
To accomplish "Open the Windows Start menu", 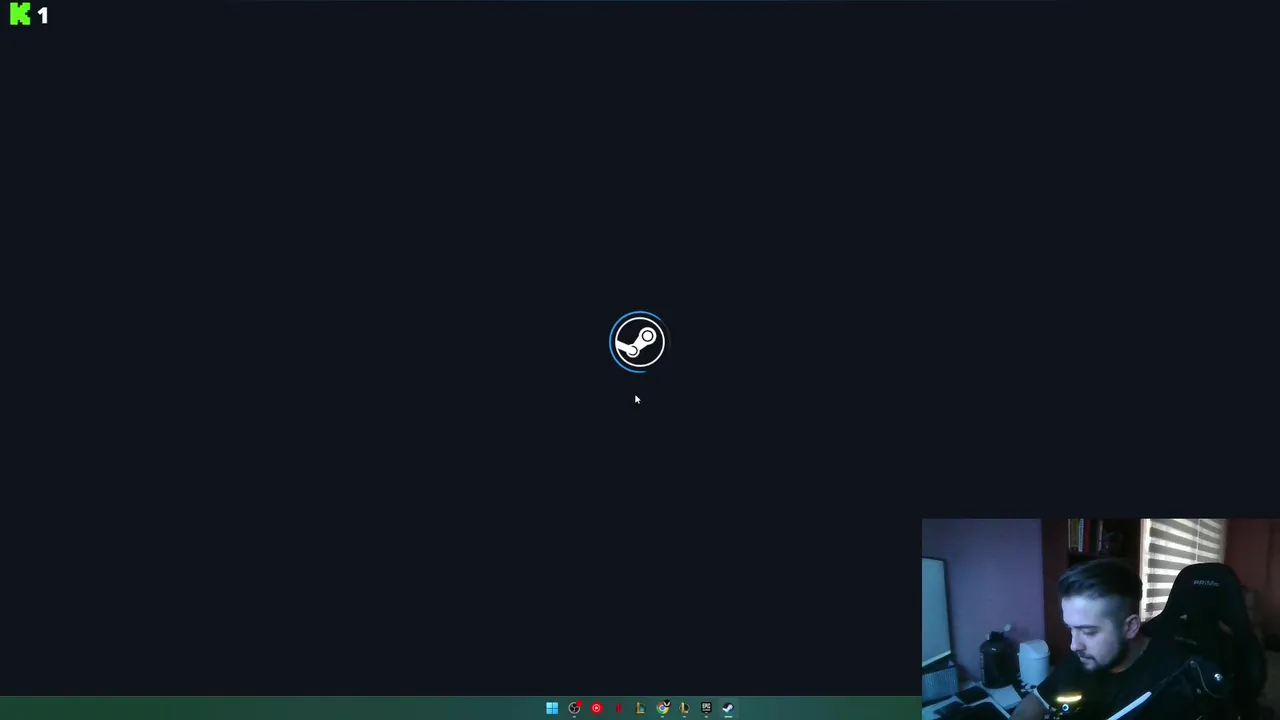I will (x=552, y=708).
